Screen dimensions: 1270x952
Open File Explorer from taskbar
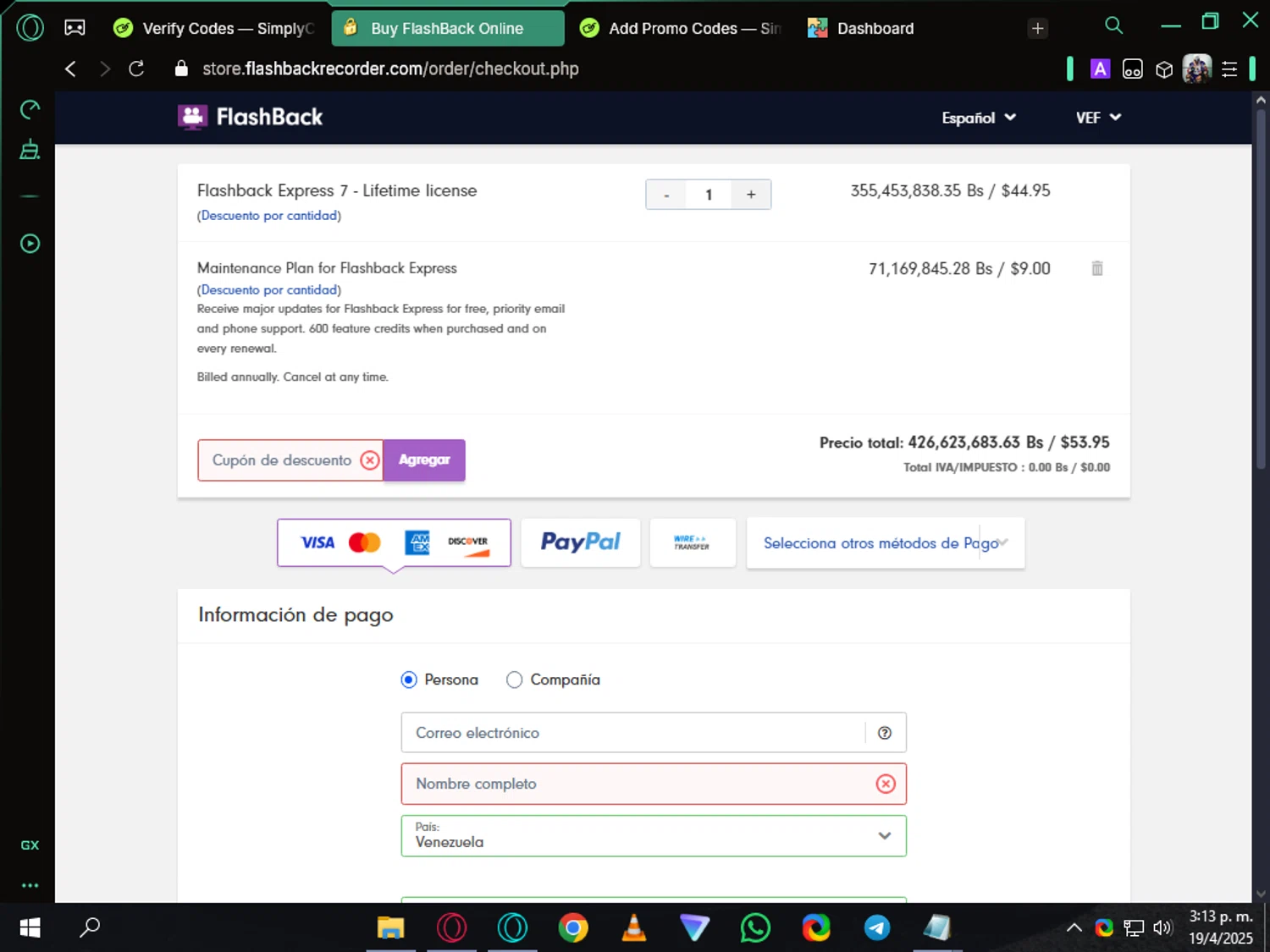(x=390, y=927)
